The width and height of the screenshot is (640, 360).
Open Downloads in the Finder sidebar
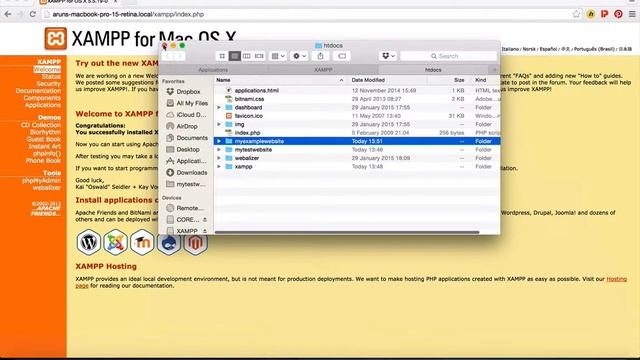[x=187, y=173]
